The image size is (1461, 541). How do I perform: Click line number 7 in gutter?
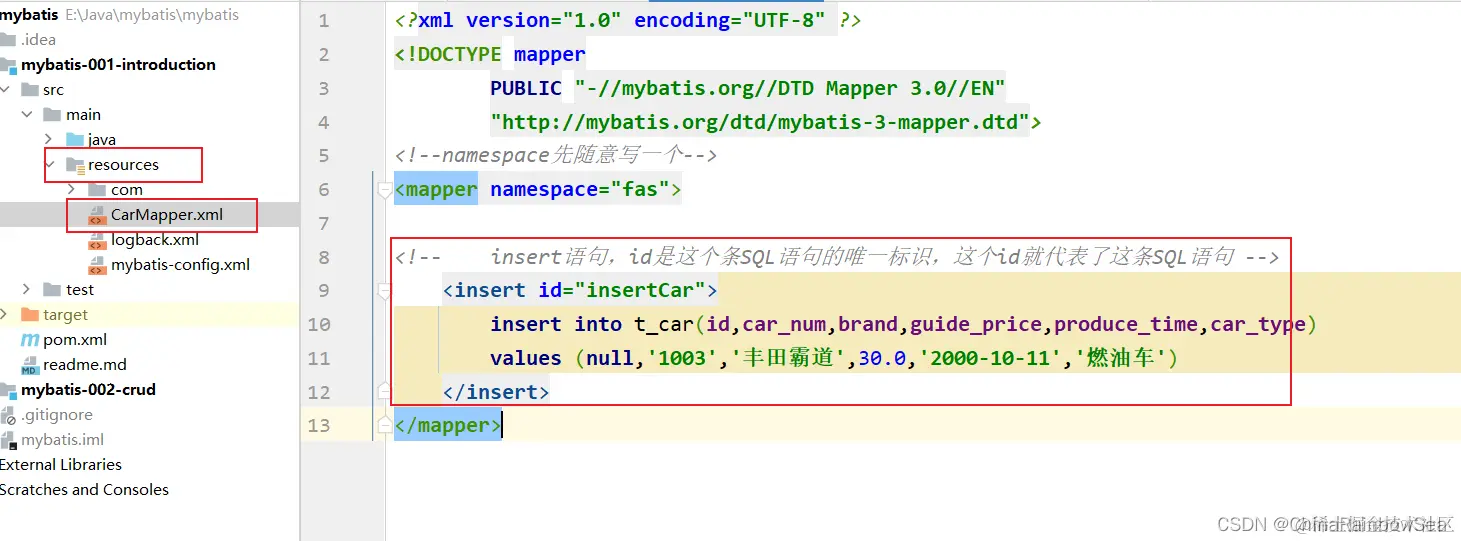pyautogui.click(x=323, y=223)
